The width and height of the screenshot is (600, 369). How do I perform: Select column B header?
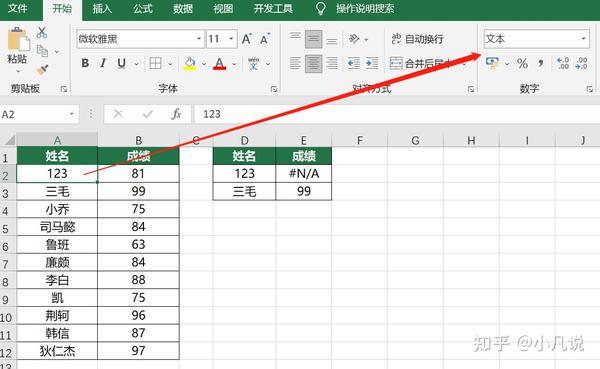pyautogui.click(x=139, y=140)
